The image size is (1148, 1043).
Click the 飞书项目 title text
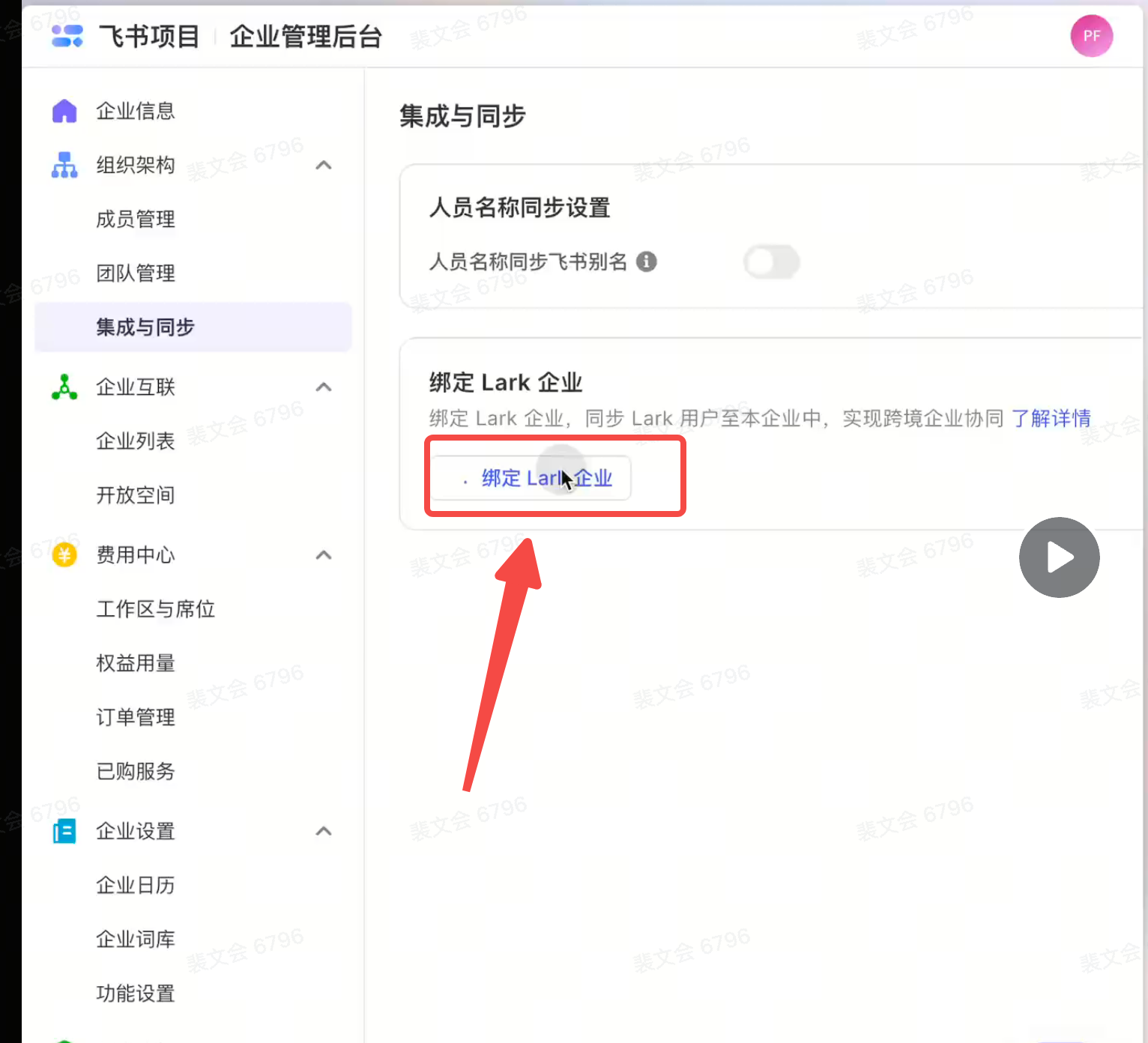click(x=150, y=36)
